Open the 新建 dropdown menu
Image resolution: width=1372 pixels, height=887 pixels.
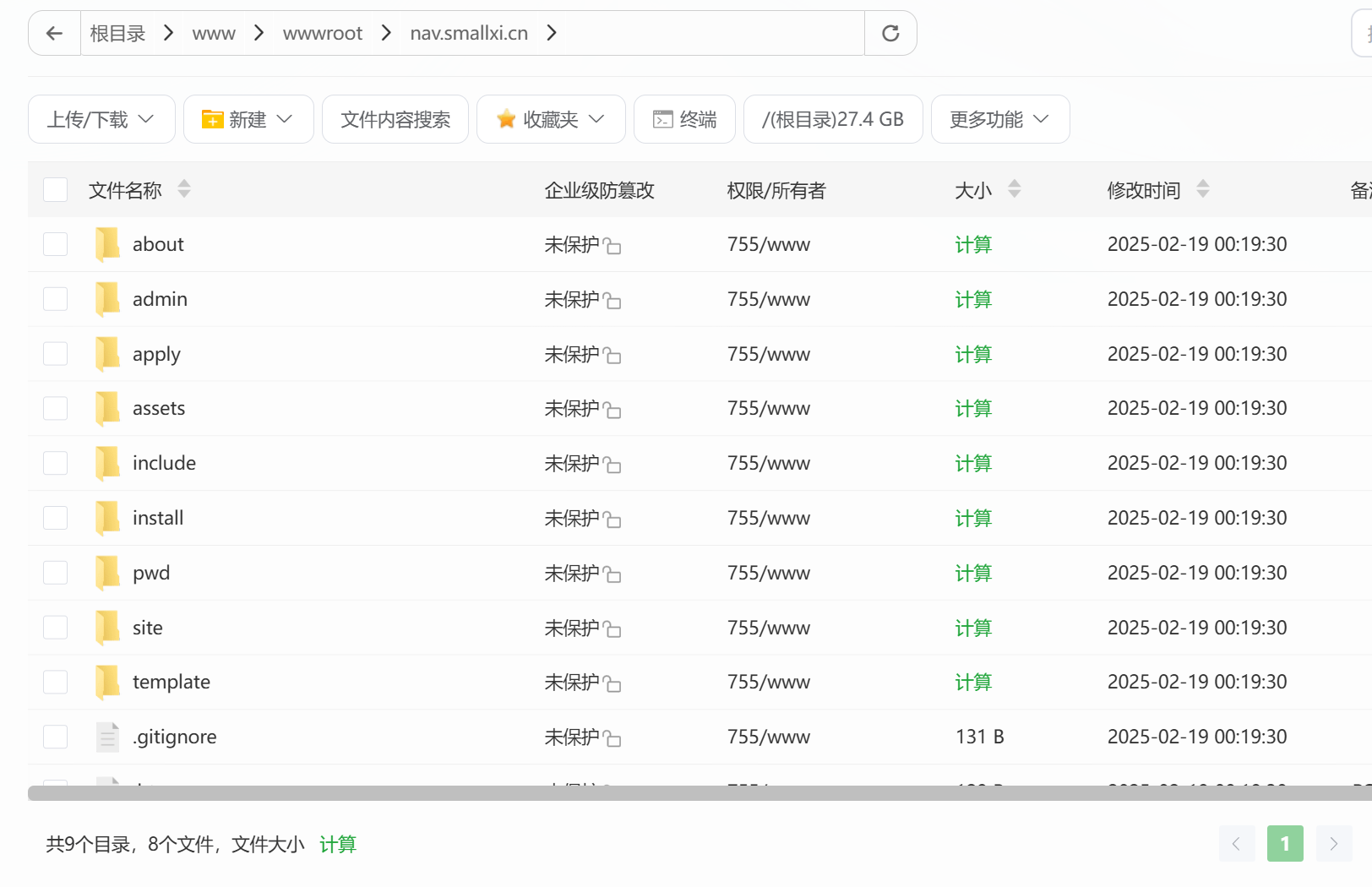pos(248,119)
